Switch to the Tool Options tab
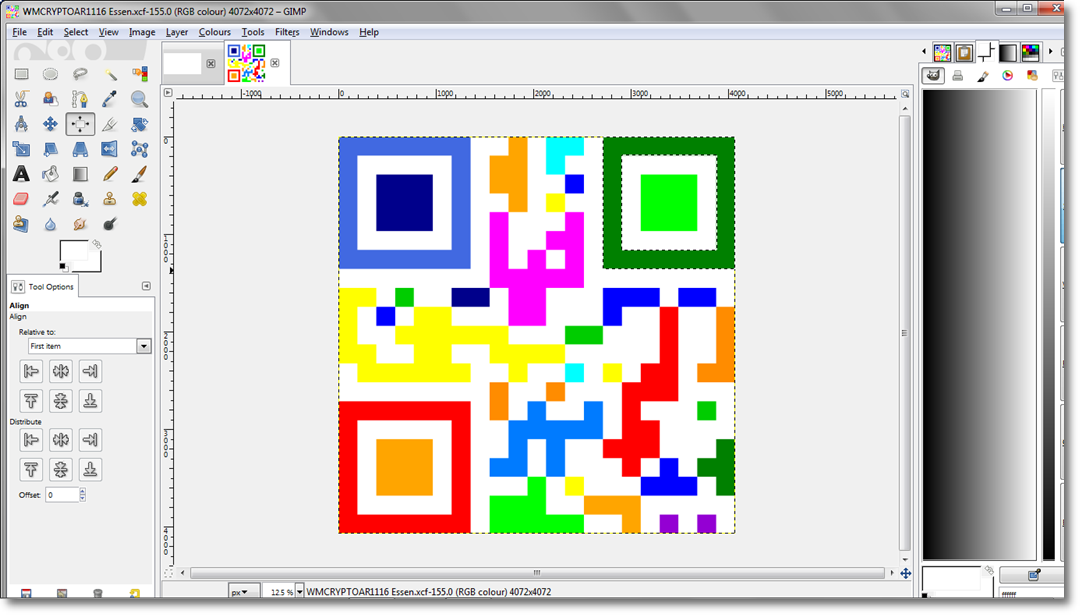Image resolution: width=1080 pixels, height=615 pixels. tap(43, 286)
